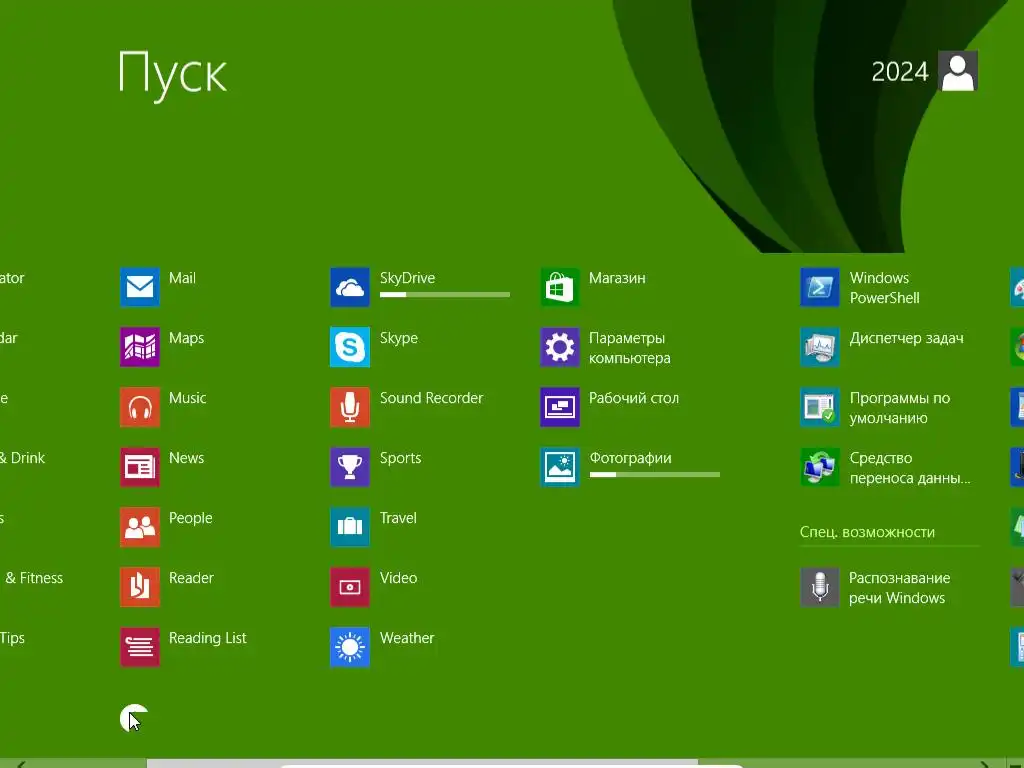Image resolution: width=1024 pixels, height=768 pixels.
Task: Open the SkyDrive cloud icon
Action: pos(350,287)
